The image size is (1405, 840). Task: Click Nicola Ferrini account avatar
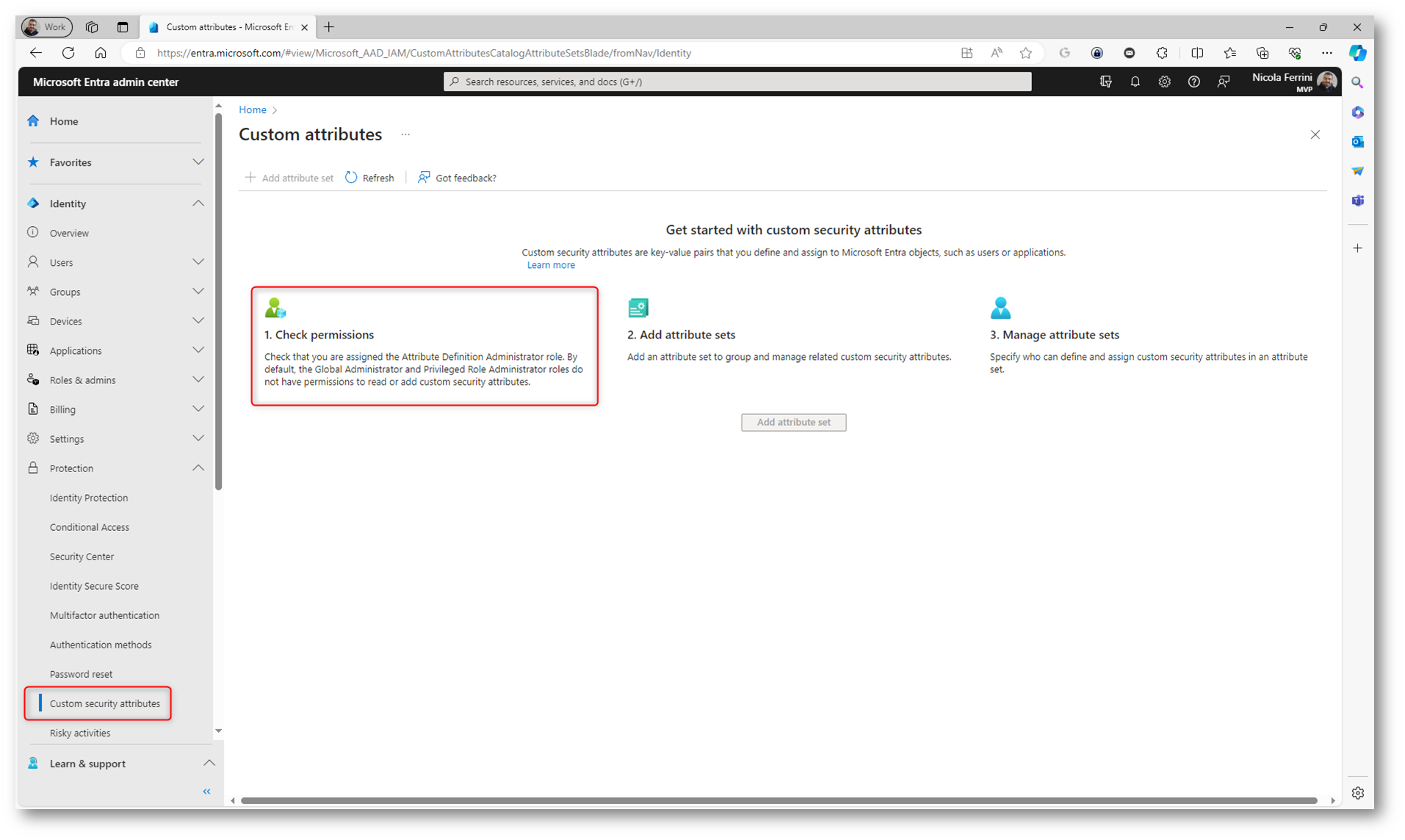tap(1326, 81)
